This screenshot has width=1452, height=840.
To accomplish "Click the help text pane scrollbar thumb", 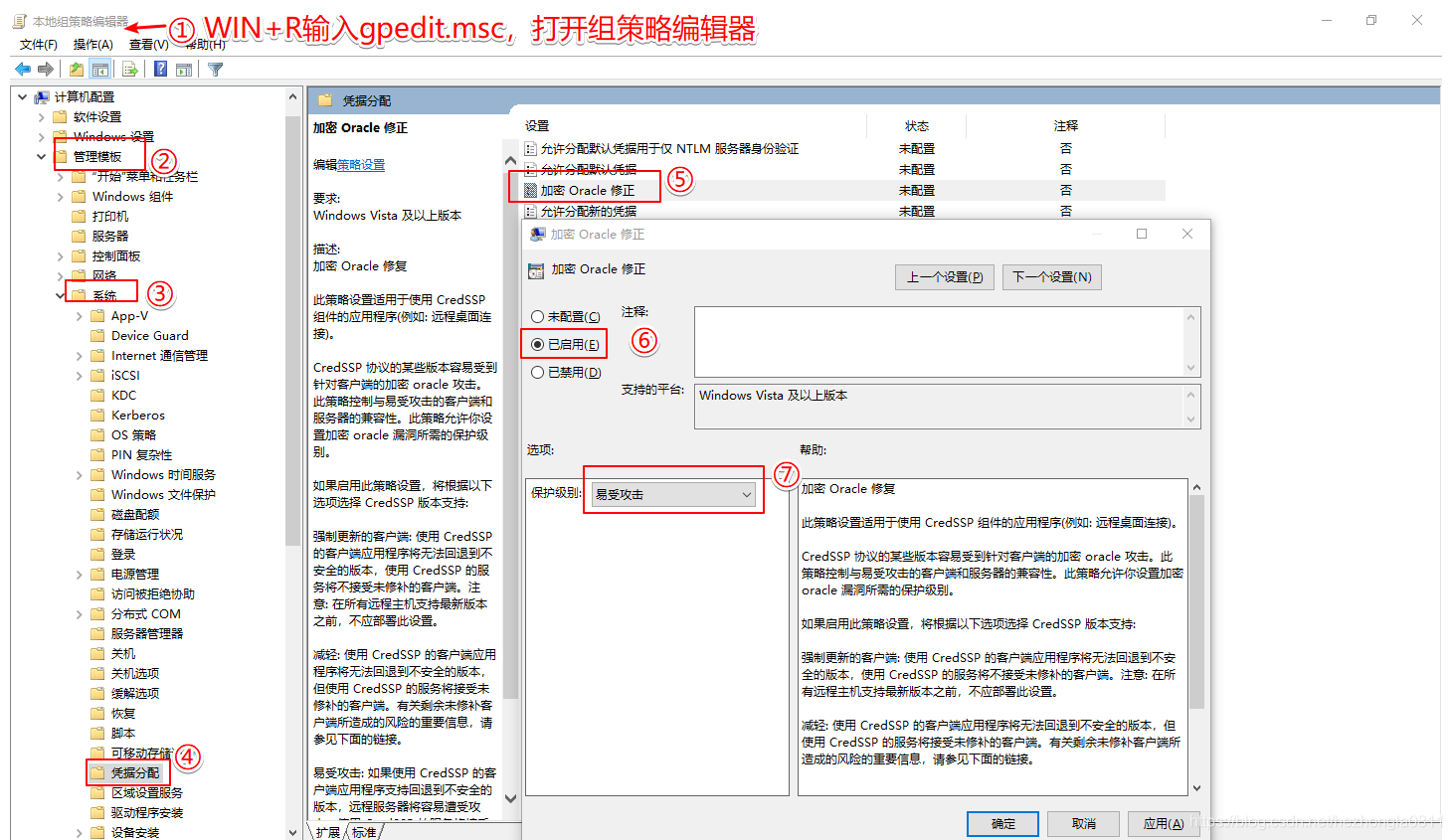I will [x=1196, y=601].
